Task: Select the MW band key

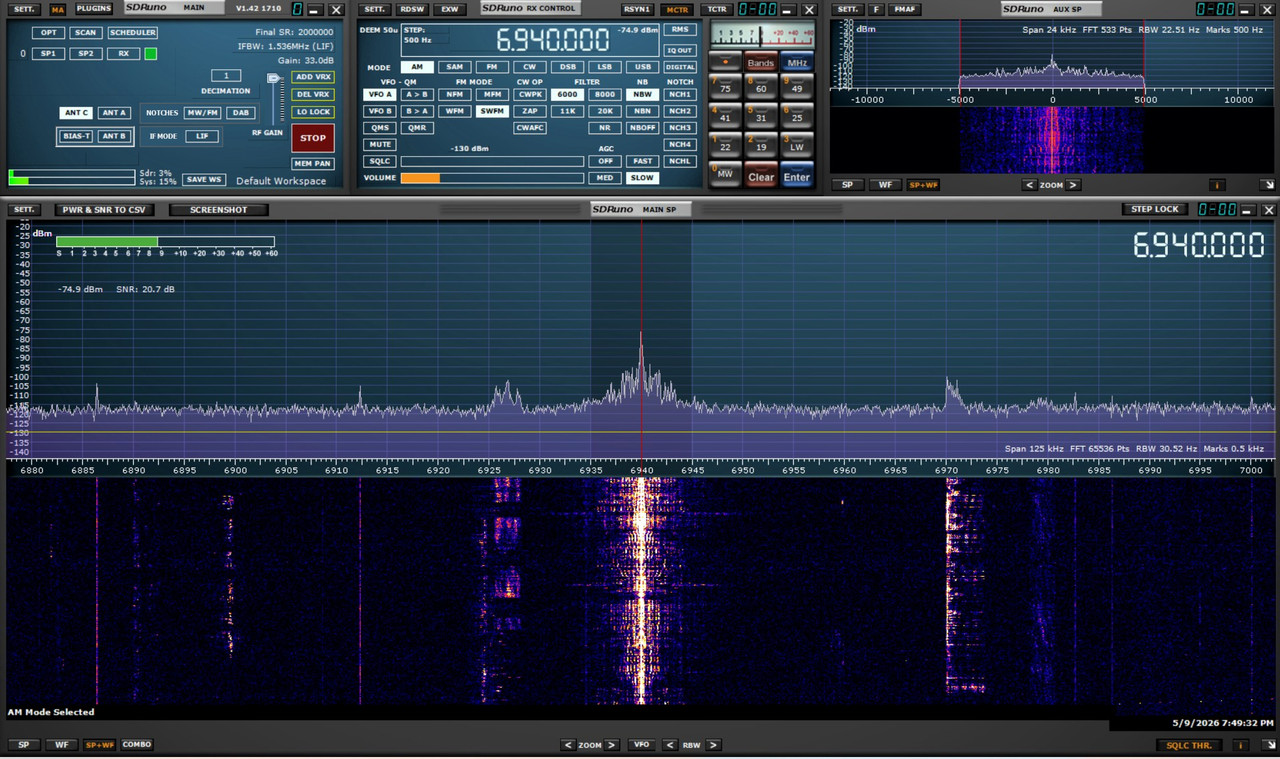Action: pos(725,174)
